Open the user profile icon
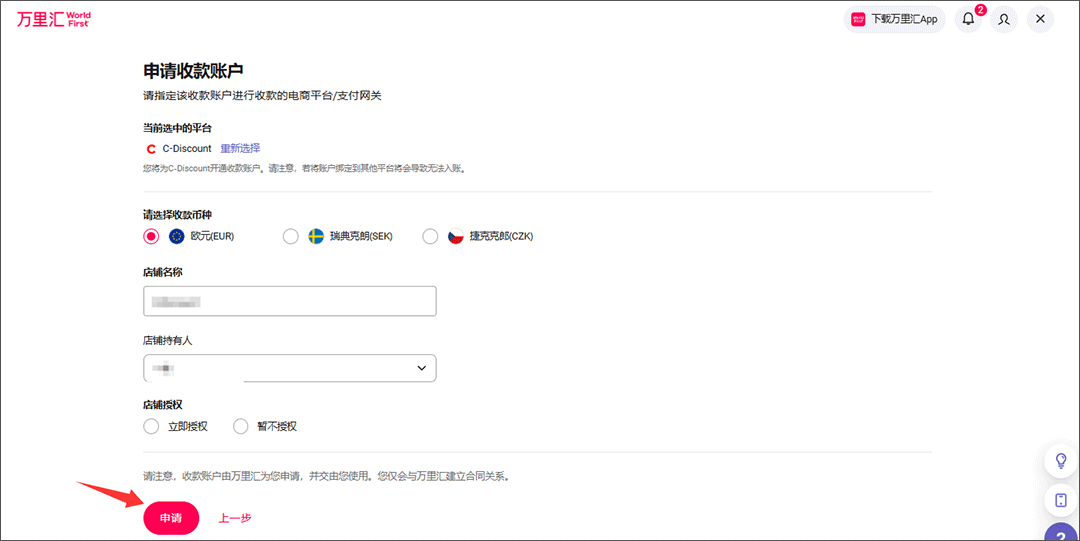1080x541 pixels. (x=1004, y=19)
